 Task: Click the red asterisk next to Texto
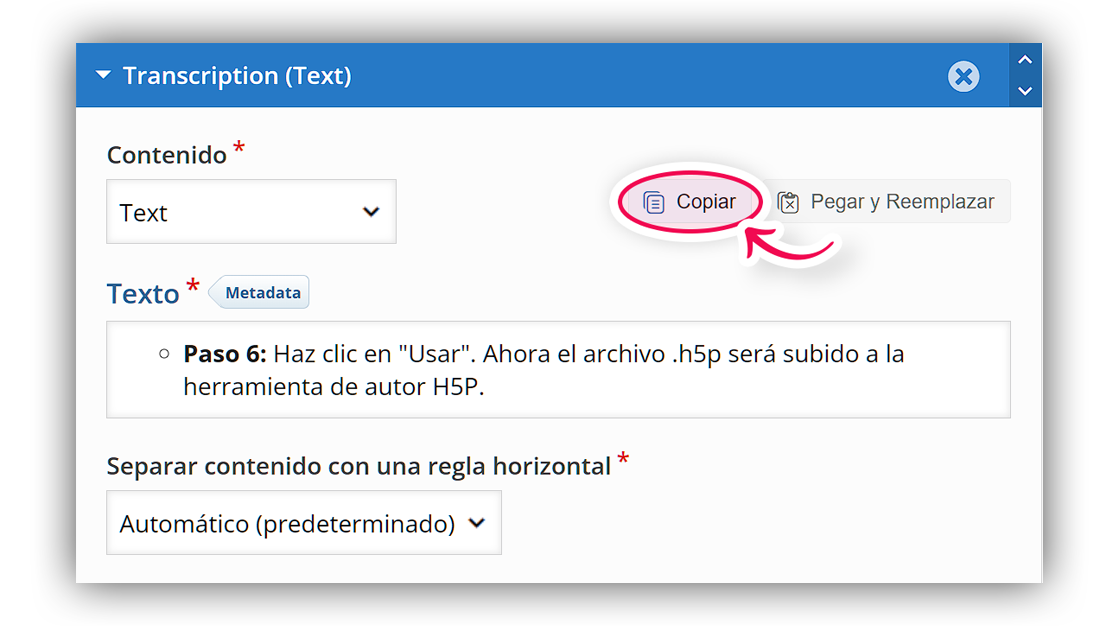pyautogui.click(x=193, y=285)
